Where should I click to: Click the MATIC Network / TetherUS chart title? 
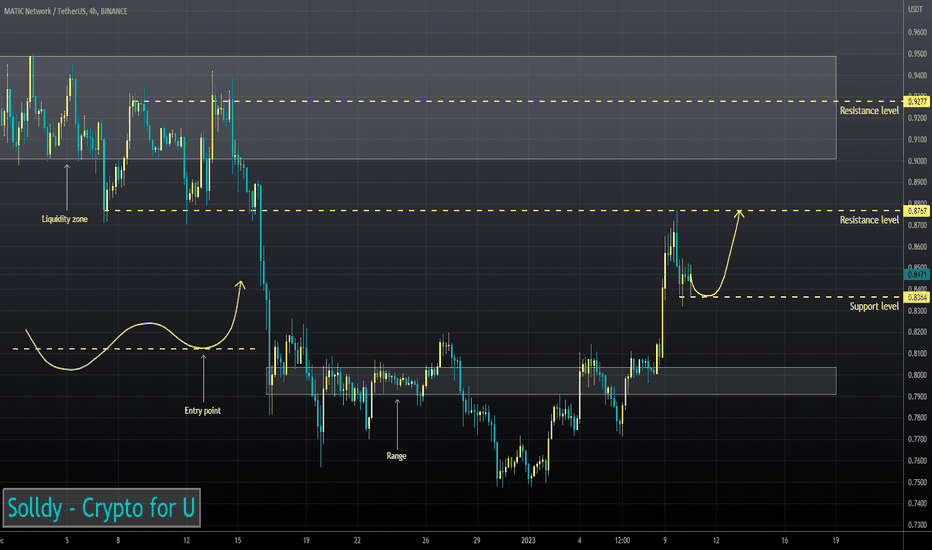tap(65, 11)
